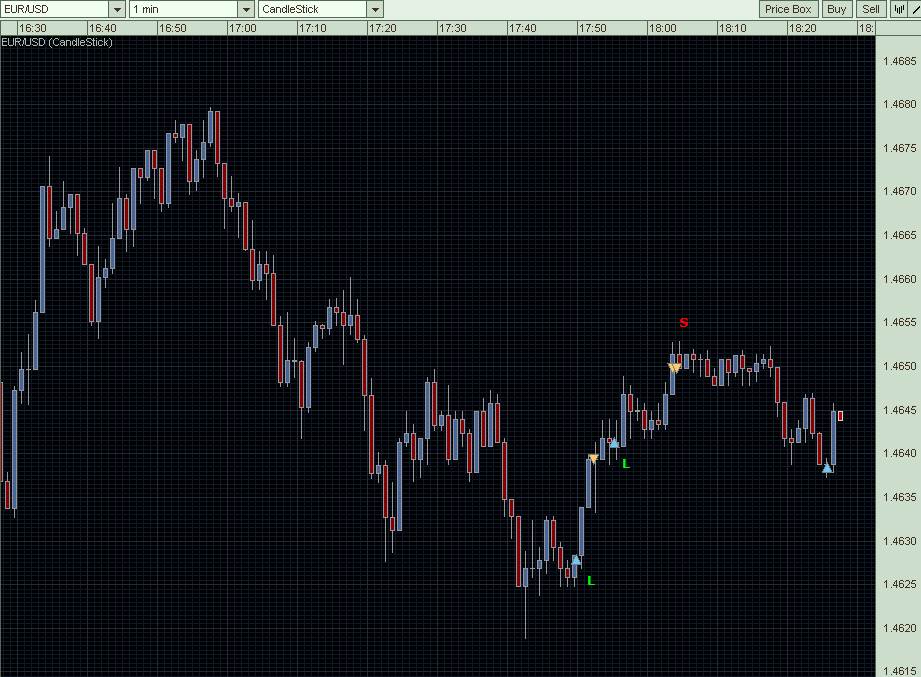Click the red S sell signal label
Image resolution: width=921 pixels, height=677 pixels.
click(x=684, y=322)
